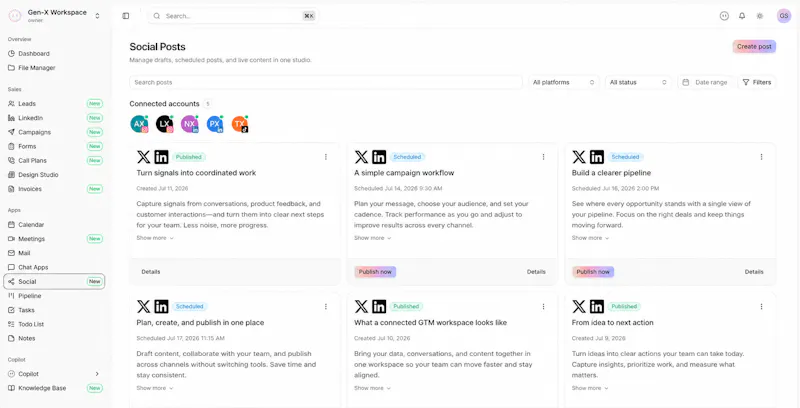Open more options for 'From idea to next action'
Screen dimensions: 800x408
(x=761, y=307)
